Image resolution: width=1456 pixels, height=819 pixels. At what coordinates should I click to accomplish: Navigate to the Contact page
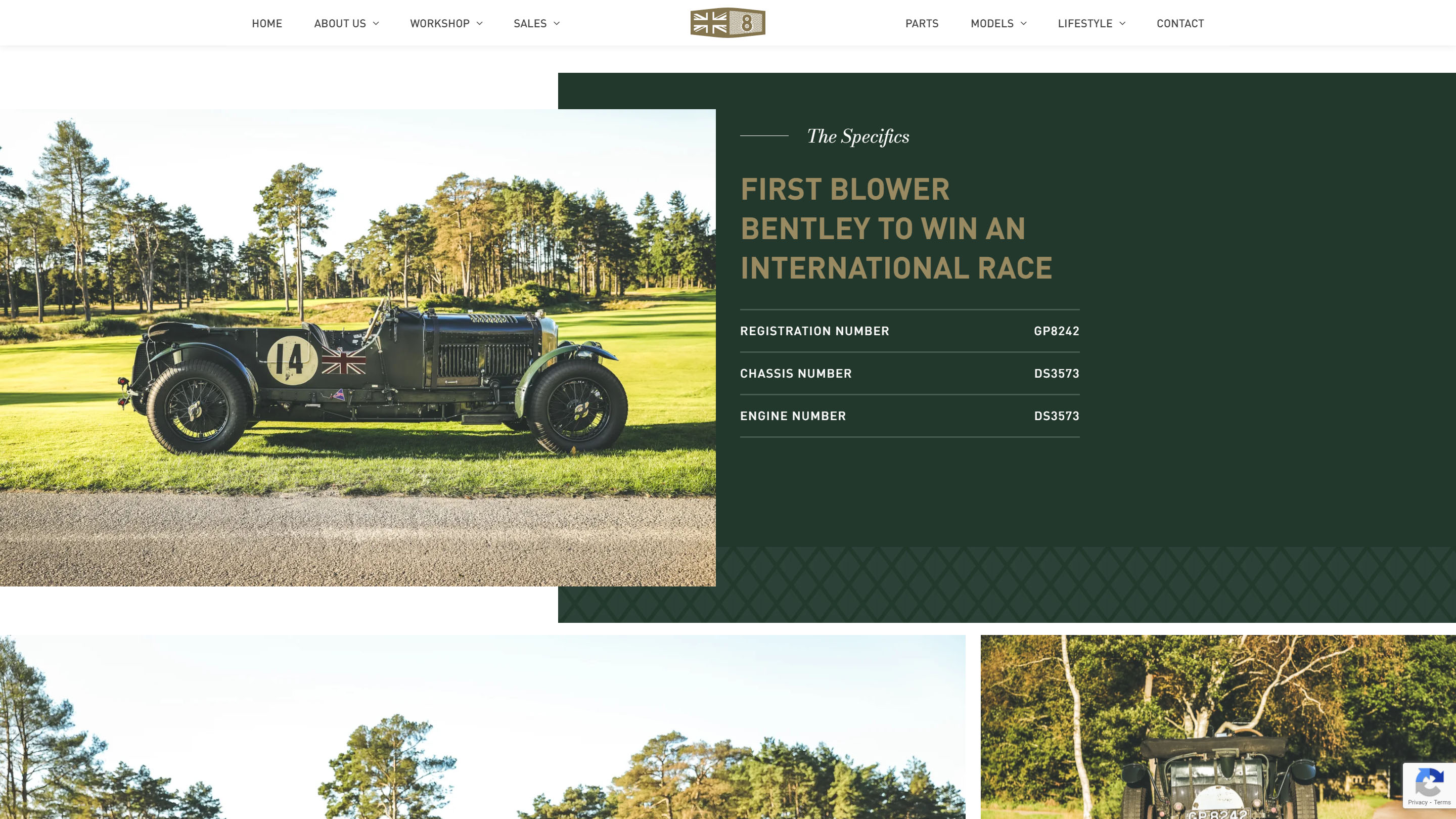click(x=1180, y=23)
